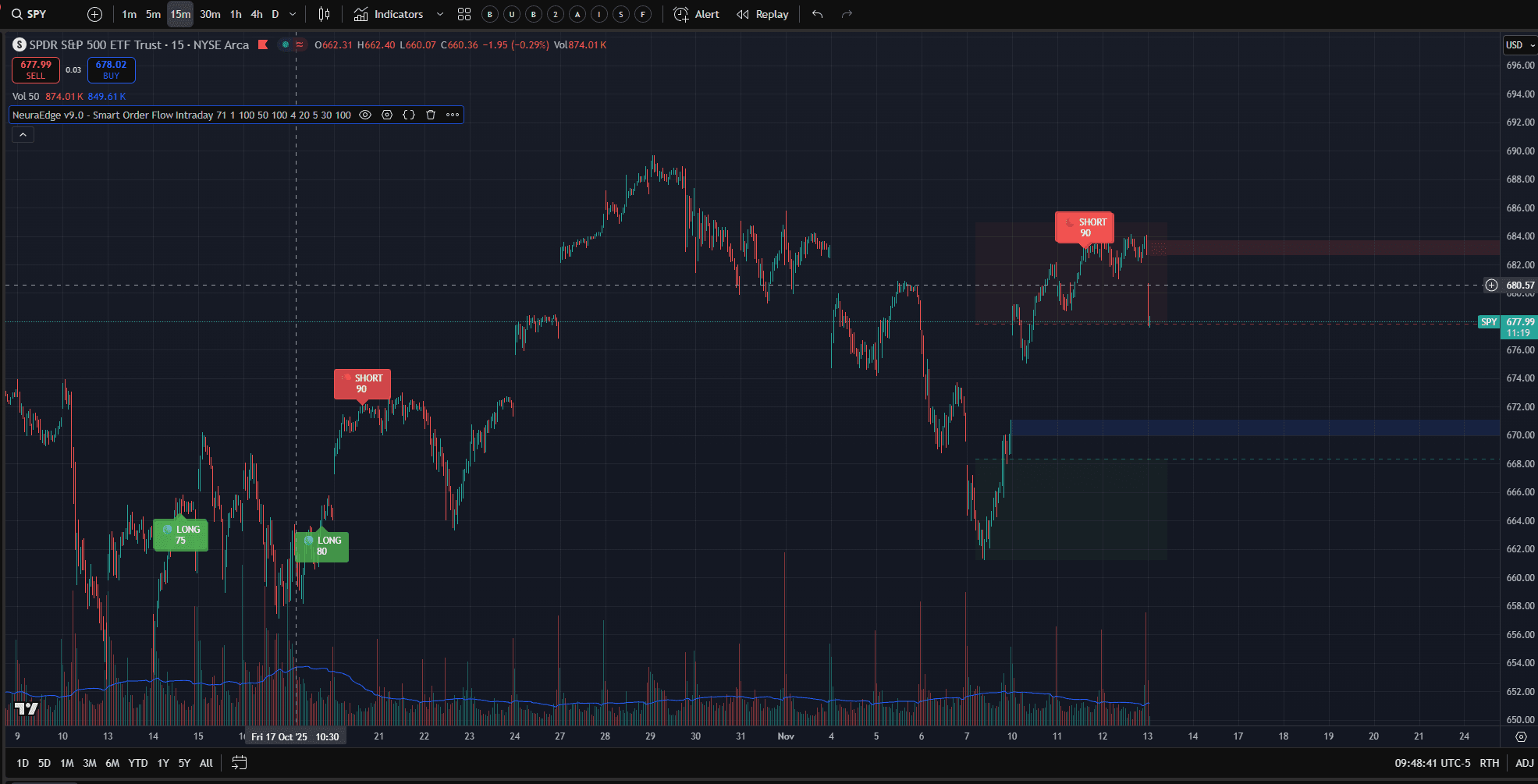Toggle RTH regular trading hours session
Viewport: 1538px width, 784px height.
(1489, 763)
